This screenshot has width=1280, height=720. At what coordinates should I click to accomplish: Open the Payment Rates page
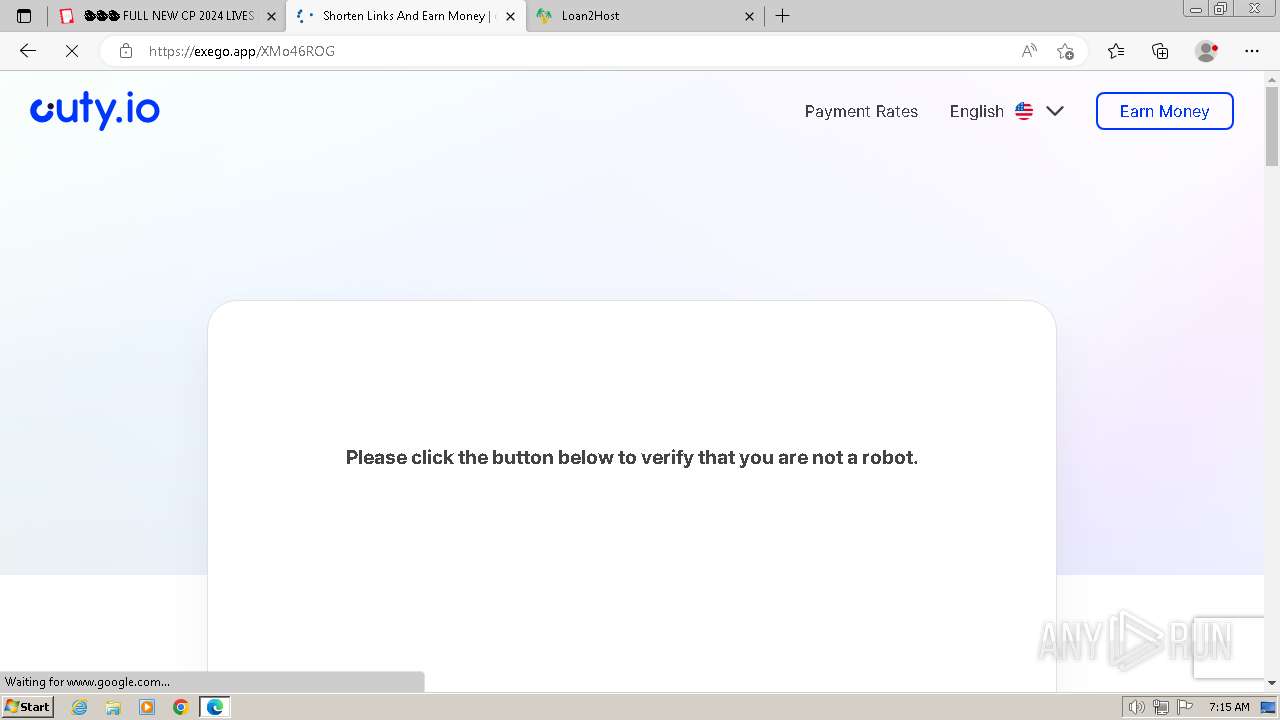tap(861, 111)
